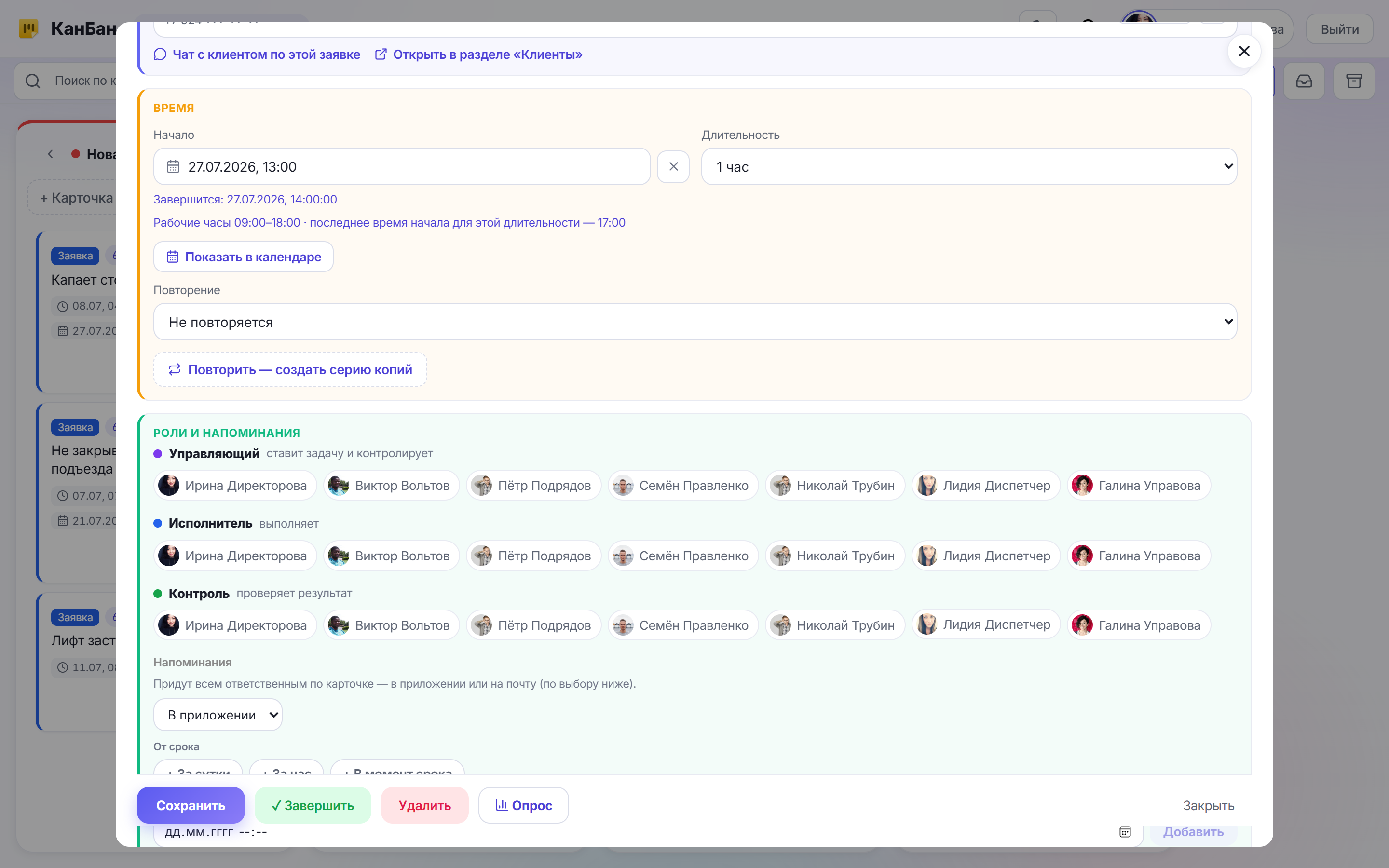The width and height of the screenshot is (1389, 868).
Task: Click Повторить — создать серию копий
Action: (x=290, y=369)
